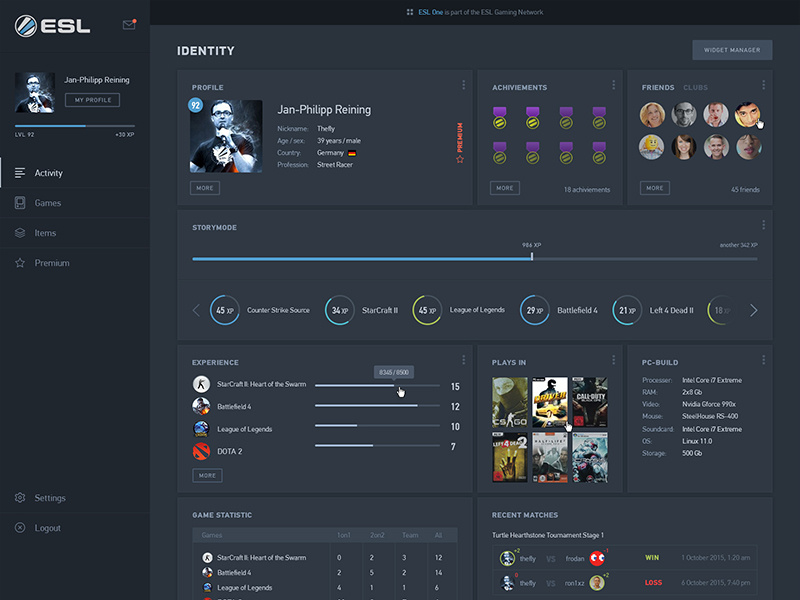Image resolution: width=800 pixels, height=600 pixels.
Task: Open the Call of Duty game cover
Action: (590, 402)
